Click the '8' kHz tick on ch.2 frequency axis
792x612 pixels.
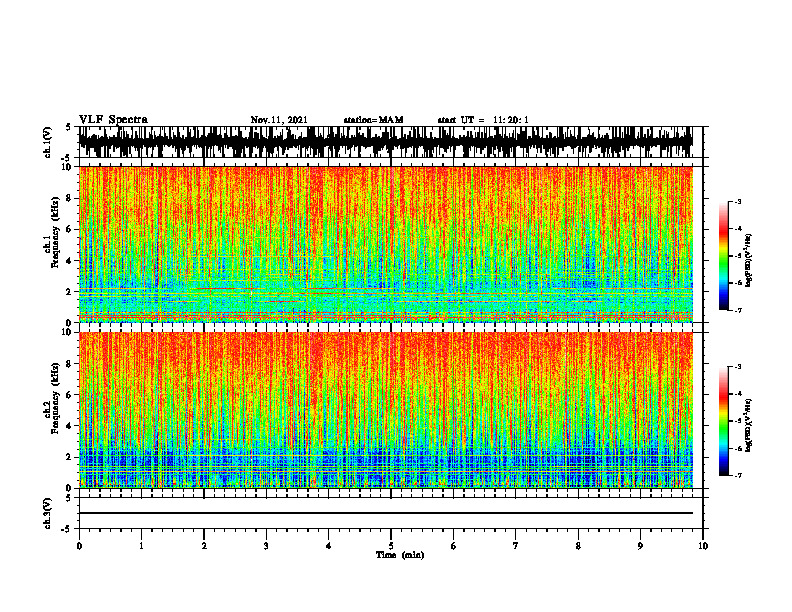point(70,364)
